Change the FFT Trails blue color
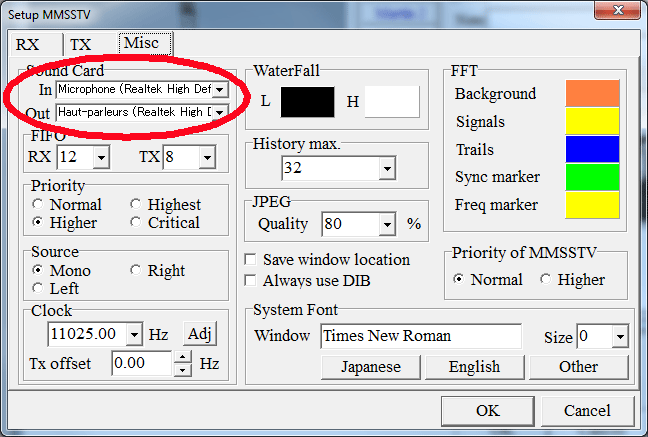The height and width of the screenshot is (437, 648). pos(592,149)
